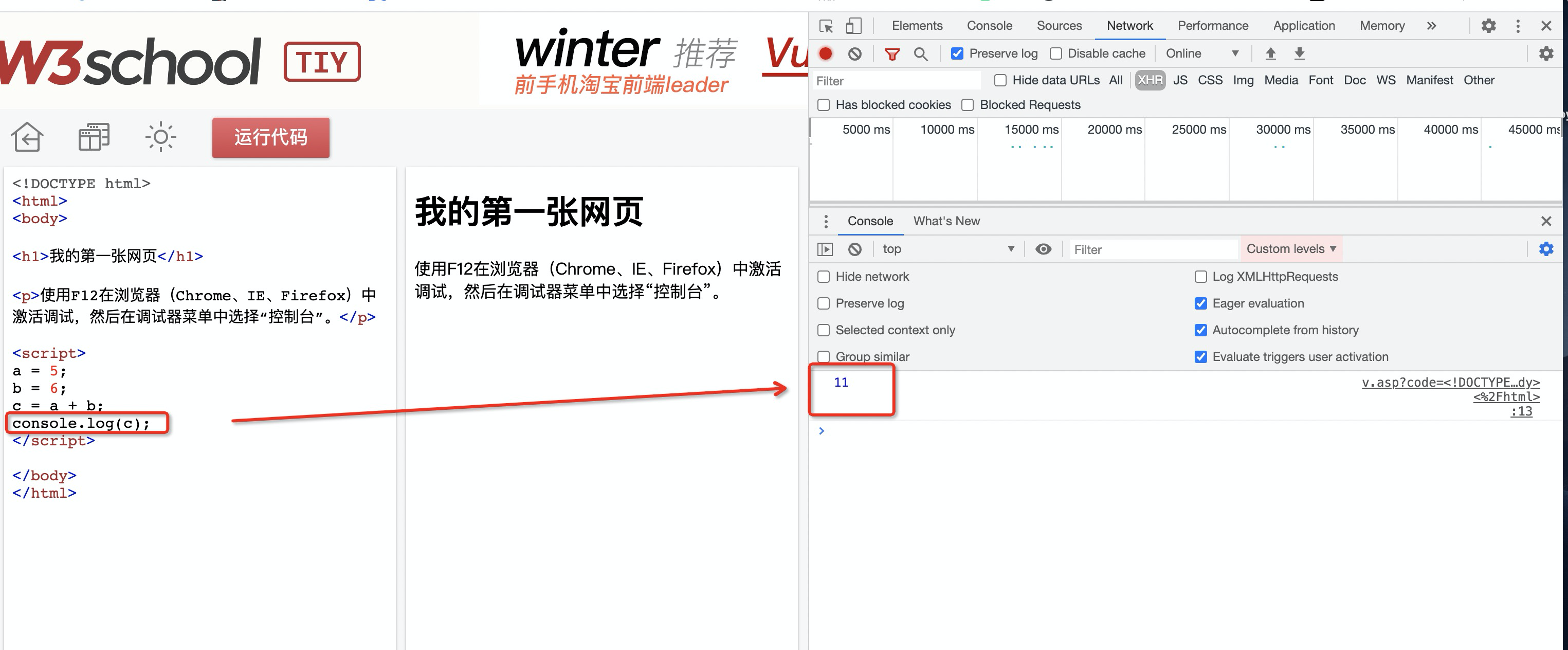
Task: Stop recording network log
Action: [826, 53]
